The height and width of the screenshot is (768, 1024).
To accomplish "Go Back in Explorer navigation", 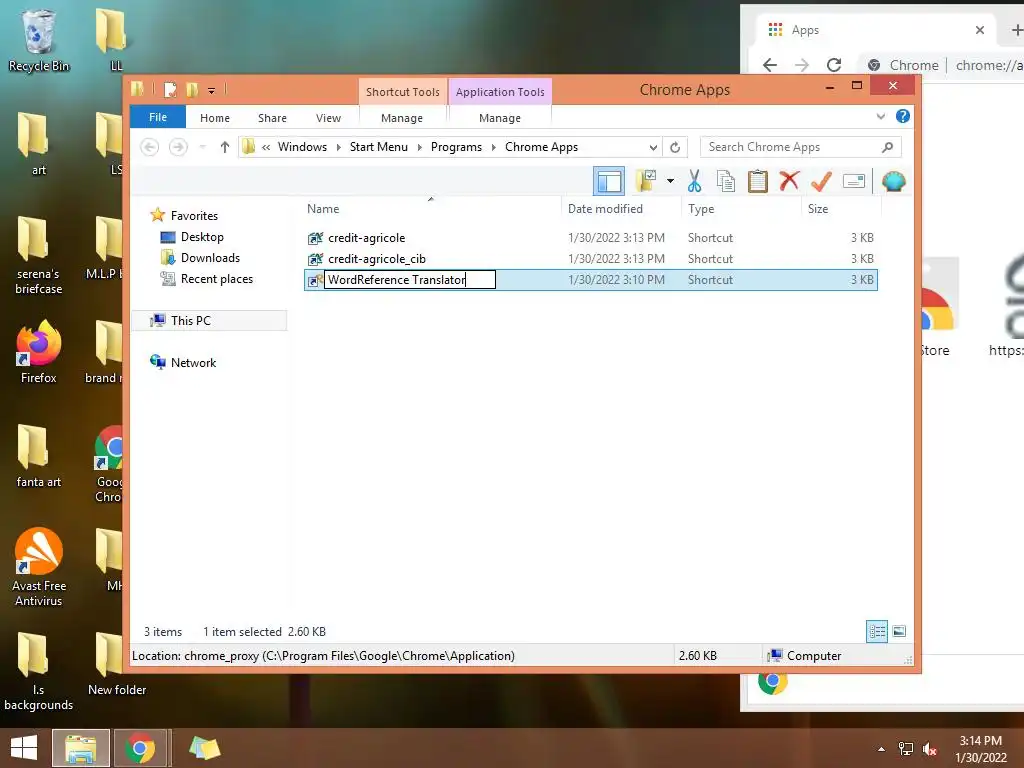I will point(150,147).
